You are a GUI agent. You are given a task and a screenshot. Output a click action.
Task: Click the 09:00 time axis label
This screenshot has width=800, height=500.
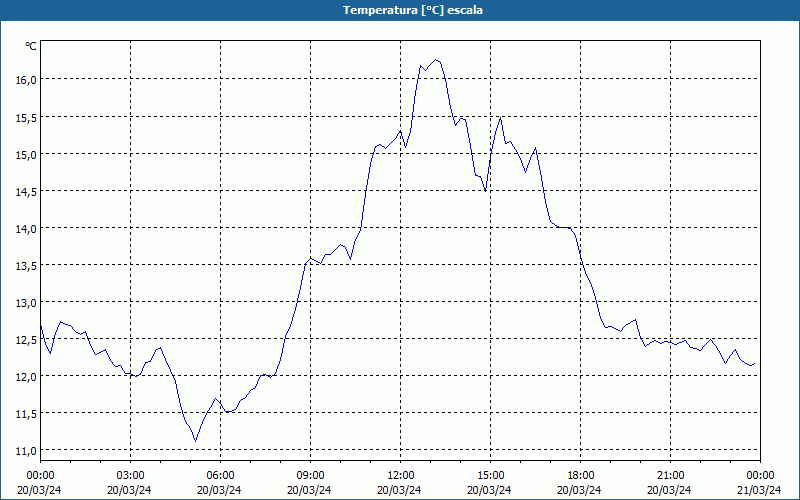click(x=310, y=476)
